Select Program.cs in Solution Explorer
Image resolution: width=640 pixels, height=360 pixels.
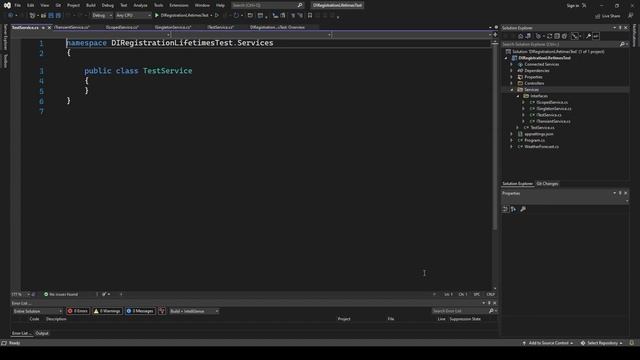[x=534, y=140]
